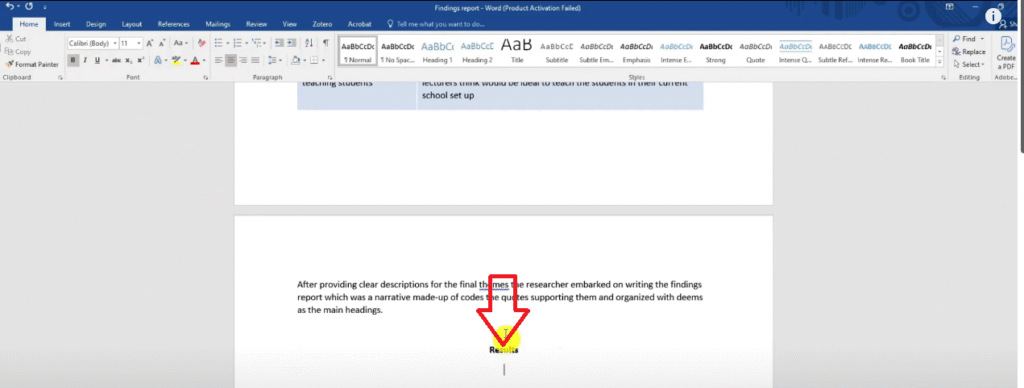Click the Numbering list icon
The height and width of the screenshot is (388, 1024).
tap(237, 43)
